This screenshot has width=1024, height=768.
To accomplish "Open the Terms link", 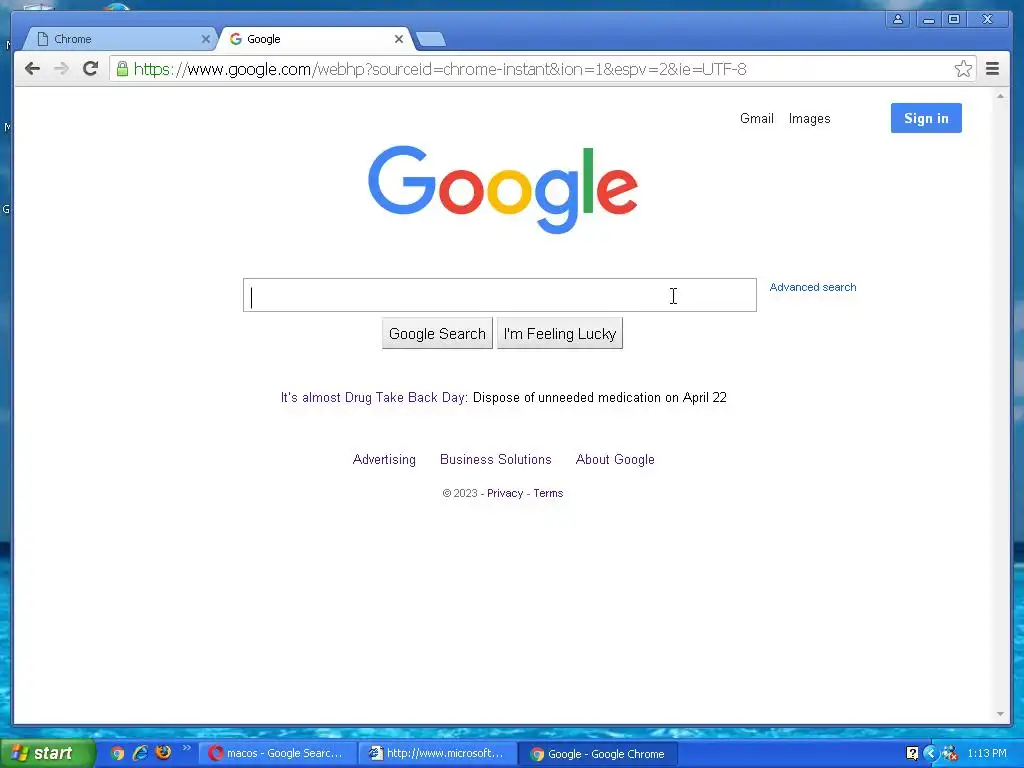I will (x=548, y=493).
